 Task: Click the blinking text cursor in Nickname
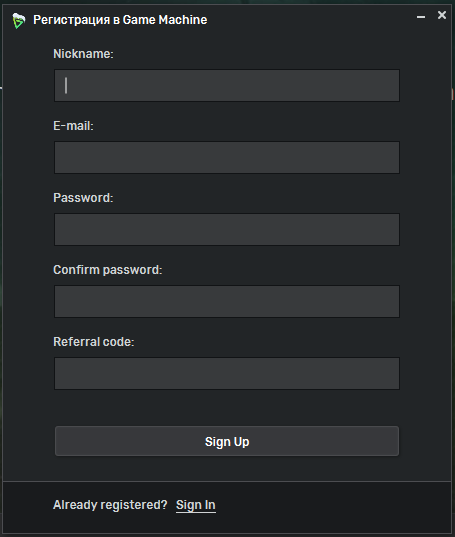[66, 85]
